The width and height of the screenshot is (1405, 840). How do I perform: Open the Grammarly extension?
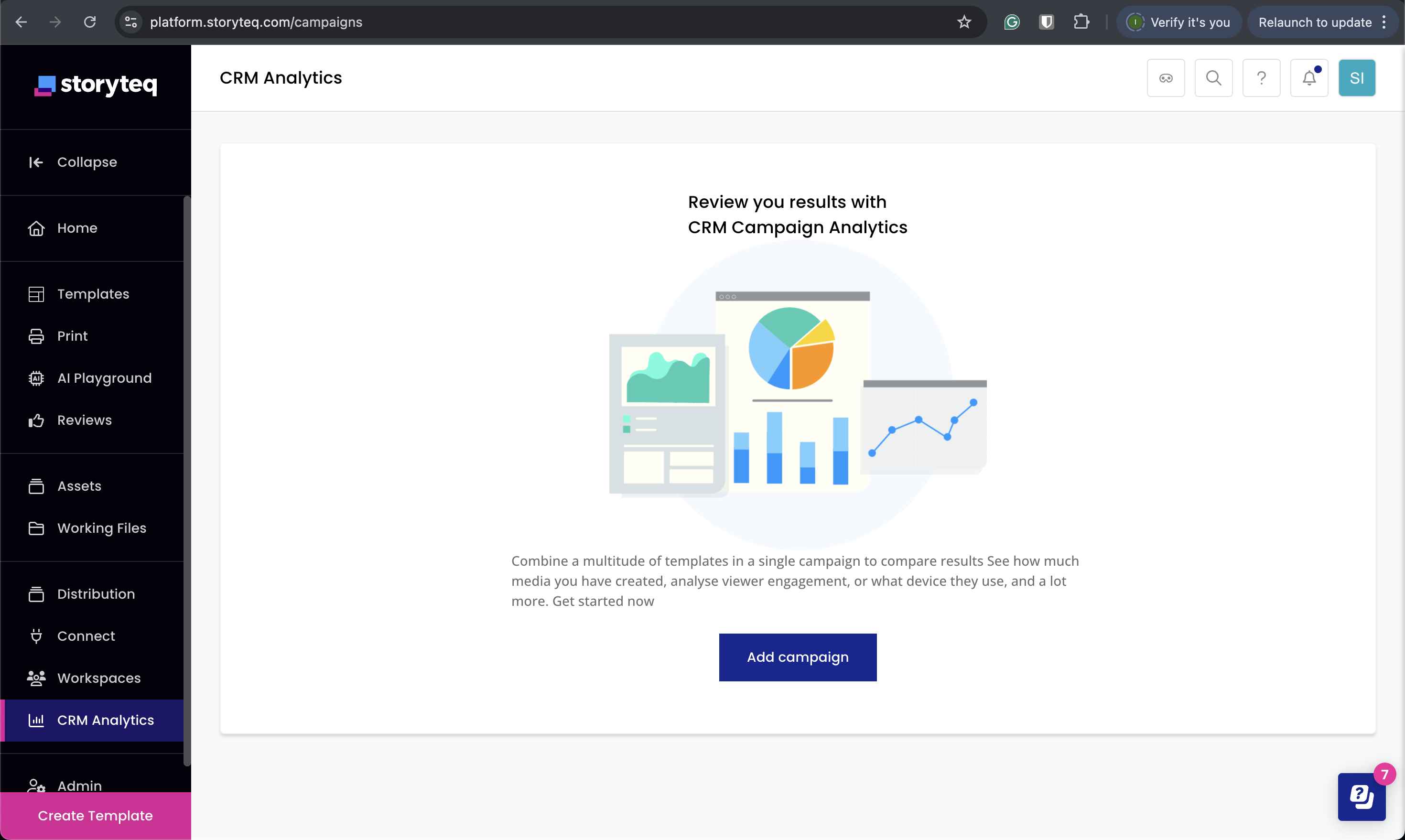(x=1012, y=22)
